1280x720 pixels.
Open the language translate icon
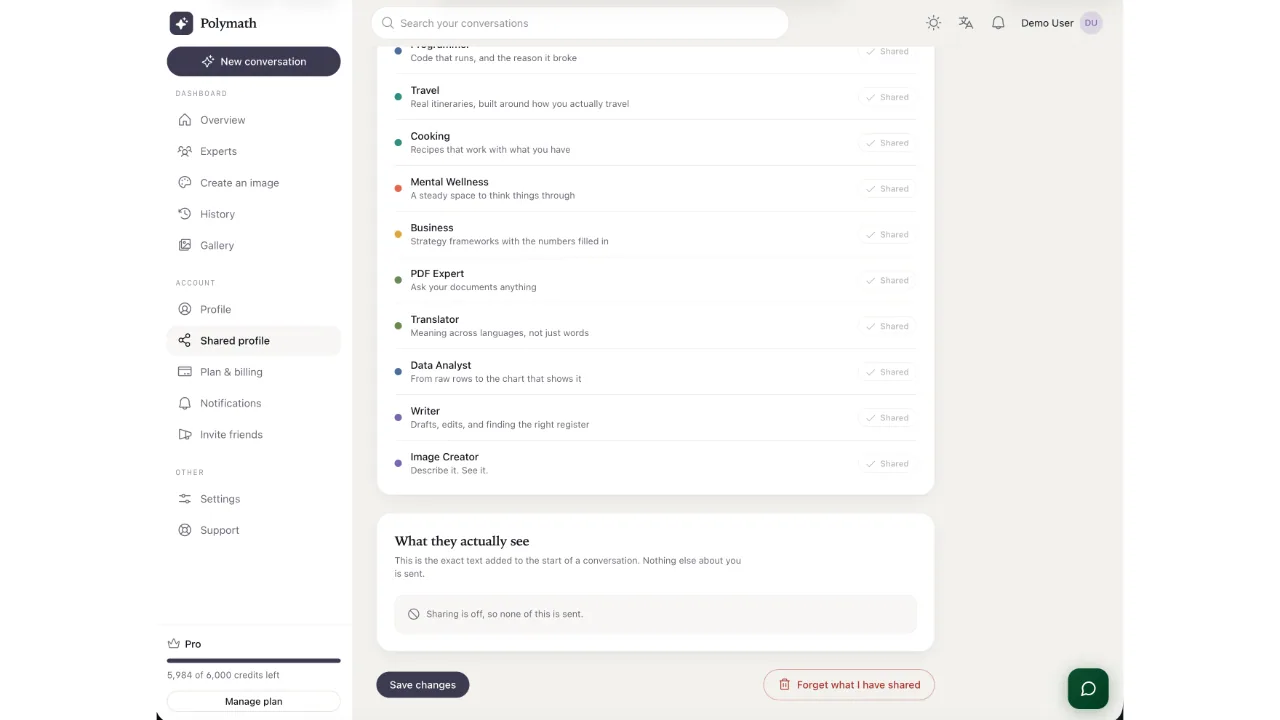click(x=966, y=23)
